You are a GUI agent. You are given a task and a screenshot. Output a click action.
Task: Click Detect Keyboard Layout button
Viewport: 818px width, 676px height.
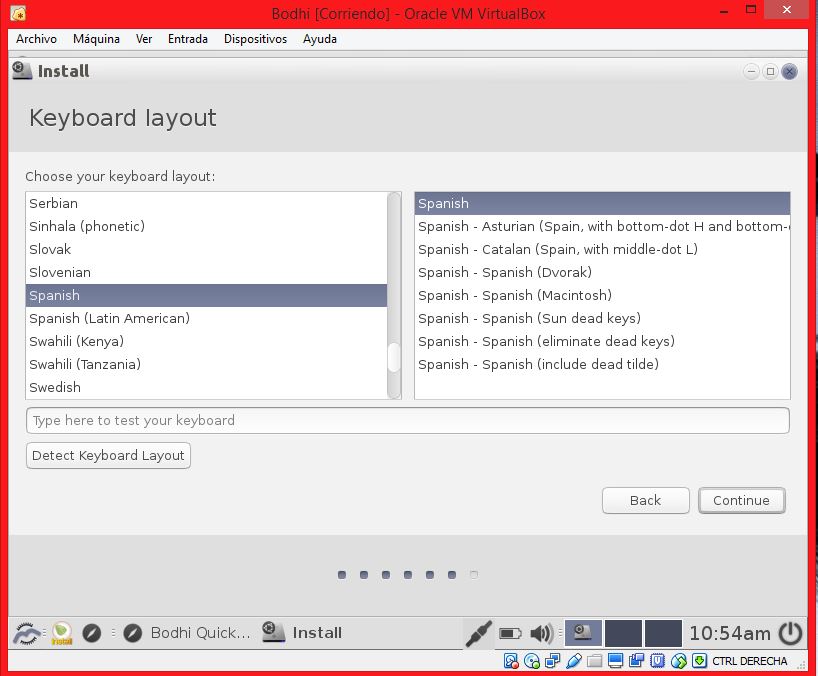point(108,455)
